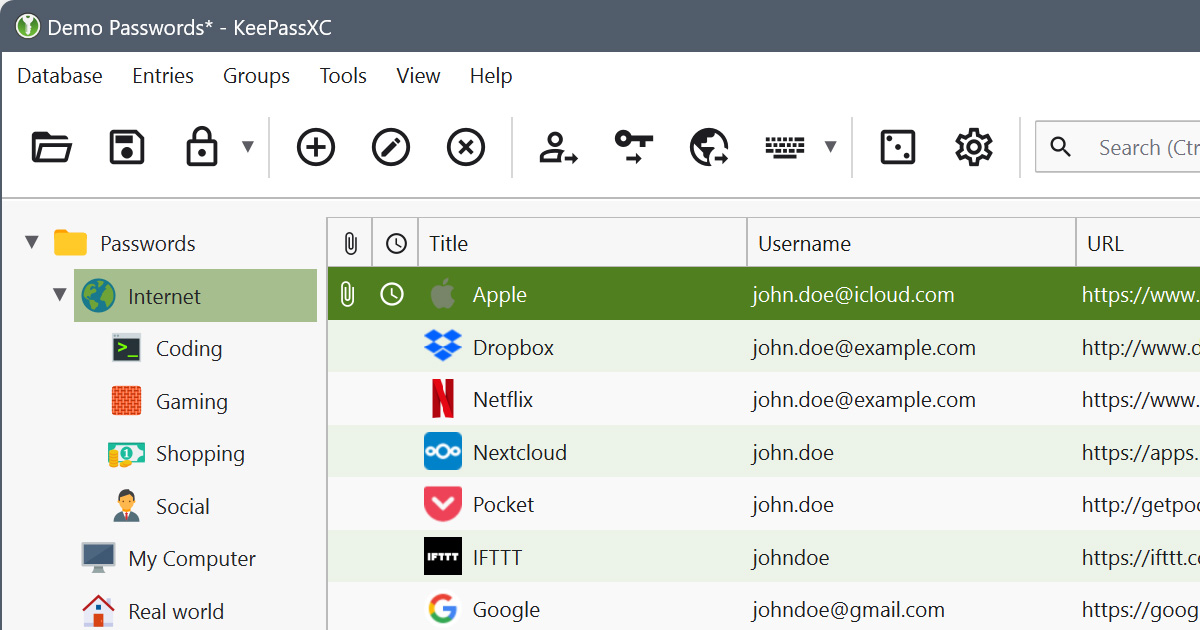The width and height of the screenshot is (1200, 630).
Task: Save the database with floppy icon
Action: click(127, 148)
